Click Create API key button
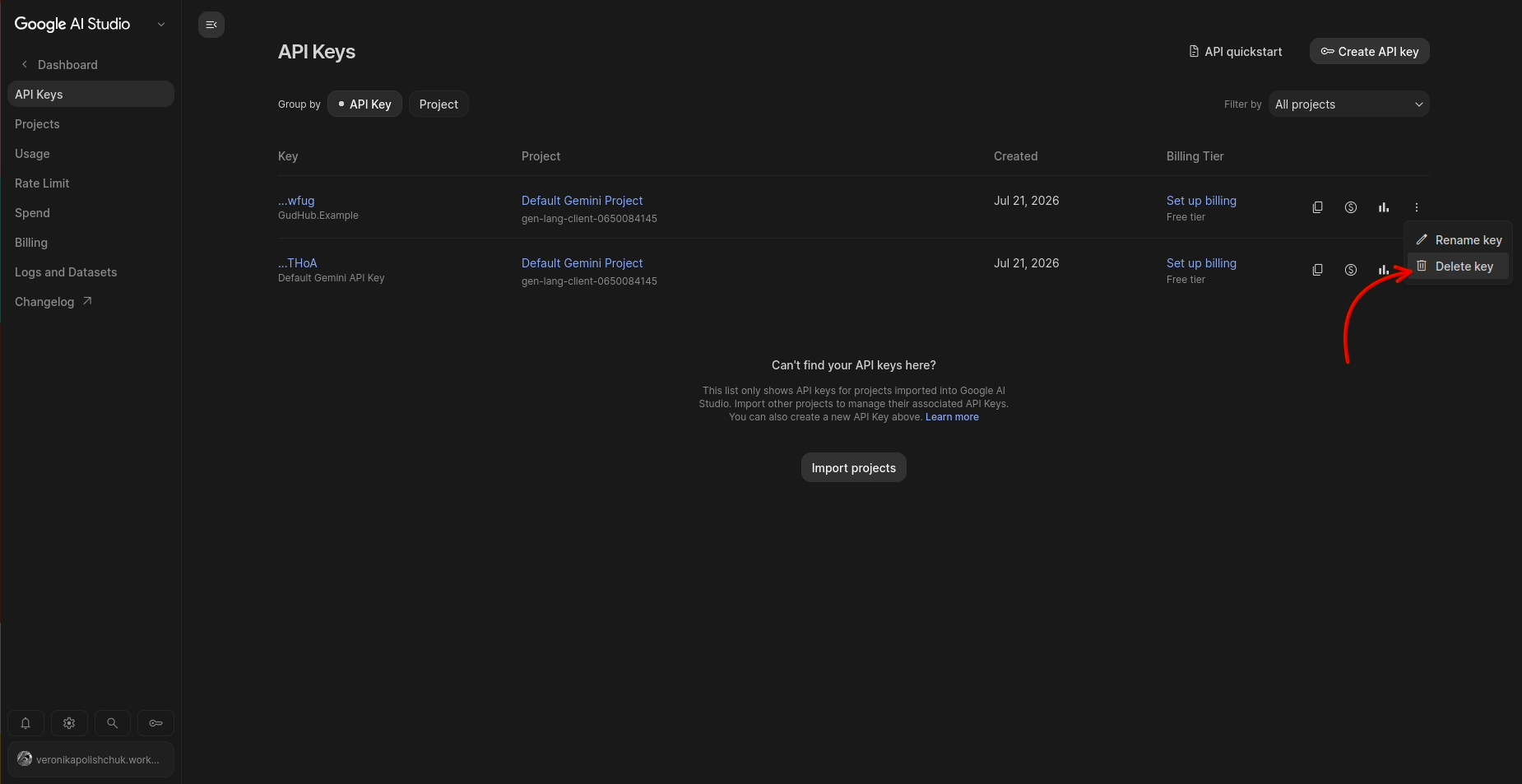This screenshot has width=1522, height=784. pos(1369,52)
